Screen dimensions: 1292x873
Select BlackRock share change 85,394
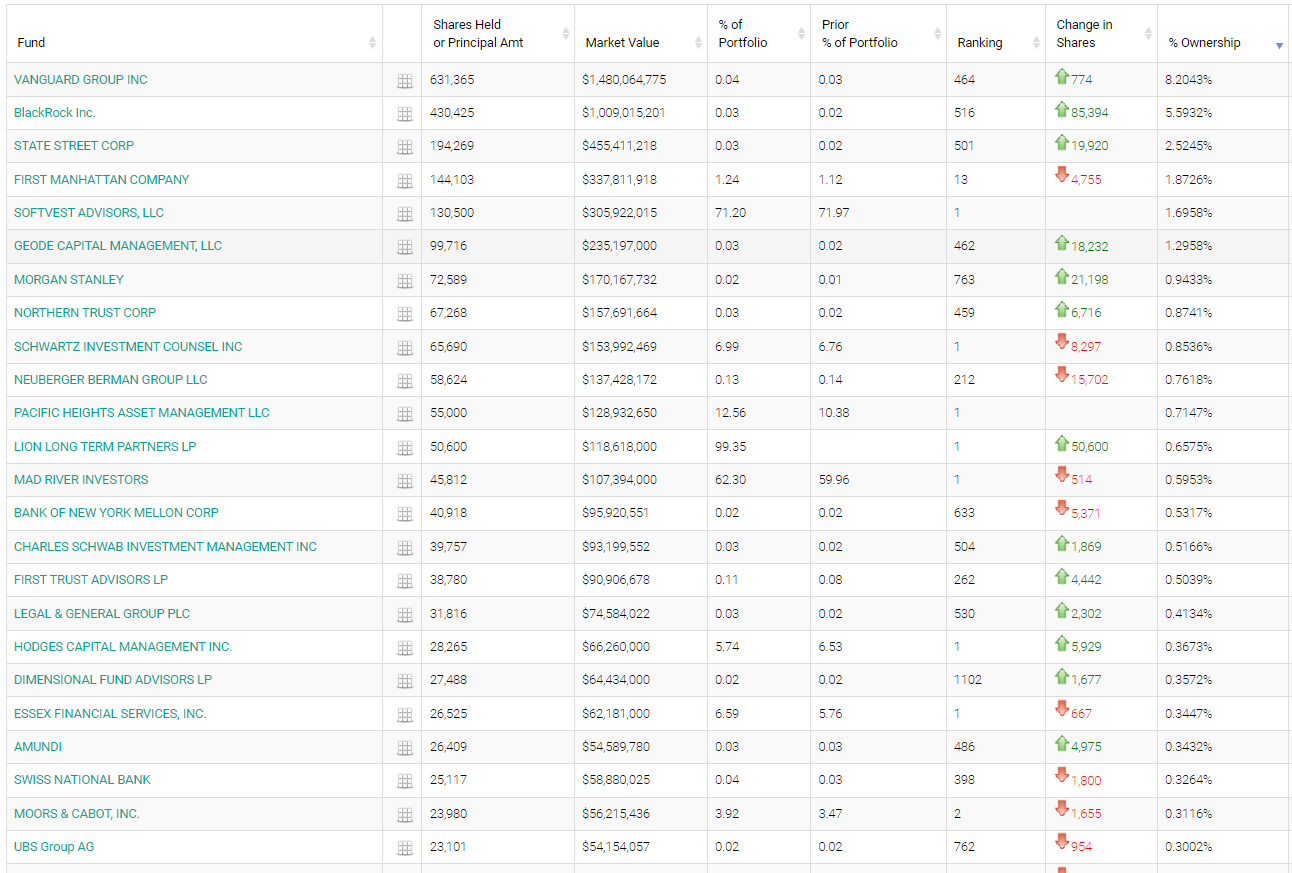1089,113
